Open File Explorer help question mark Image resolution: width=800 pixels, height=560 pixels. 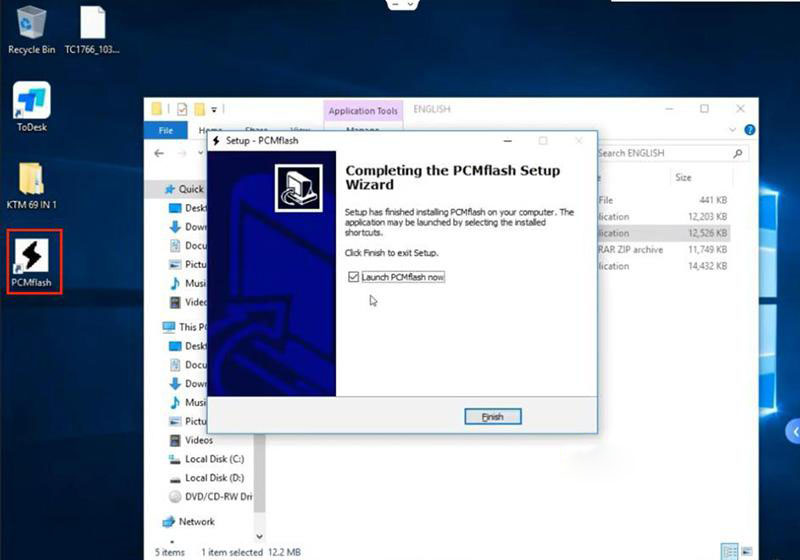[749, 130]
